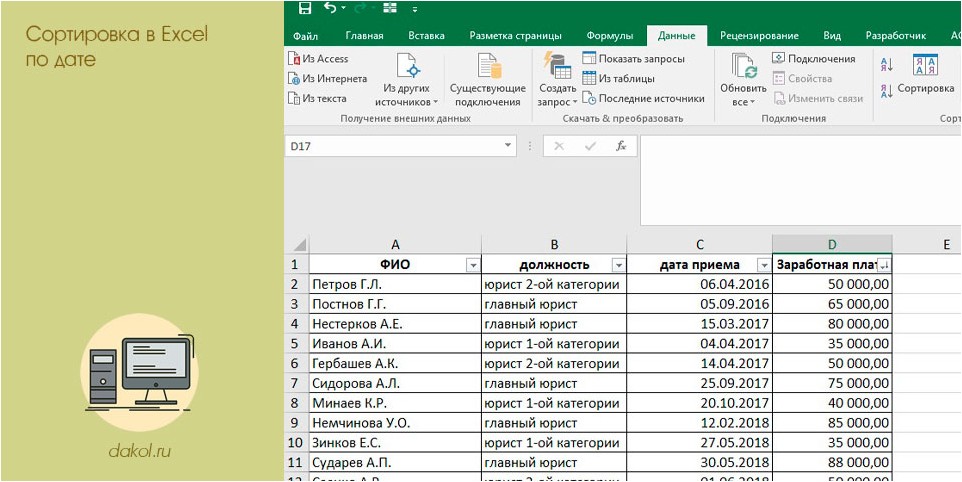The height and width of the screenshot is (482, 962).
Task: Select column A header
Action: 395,245
